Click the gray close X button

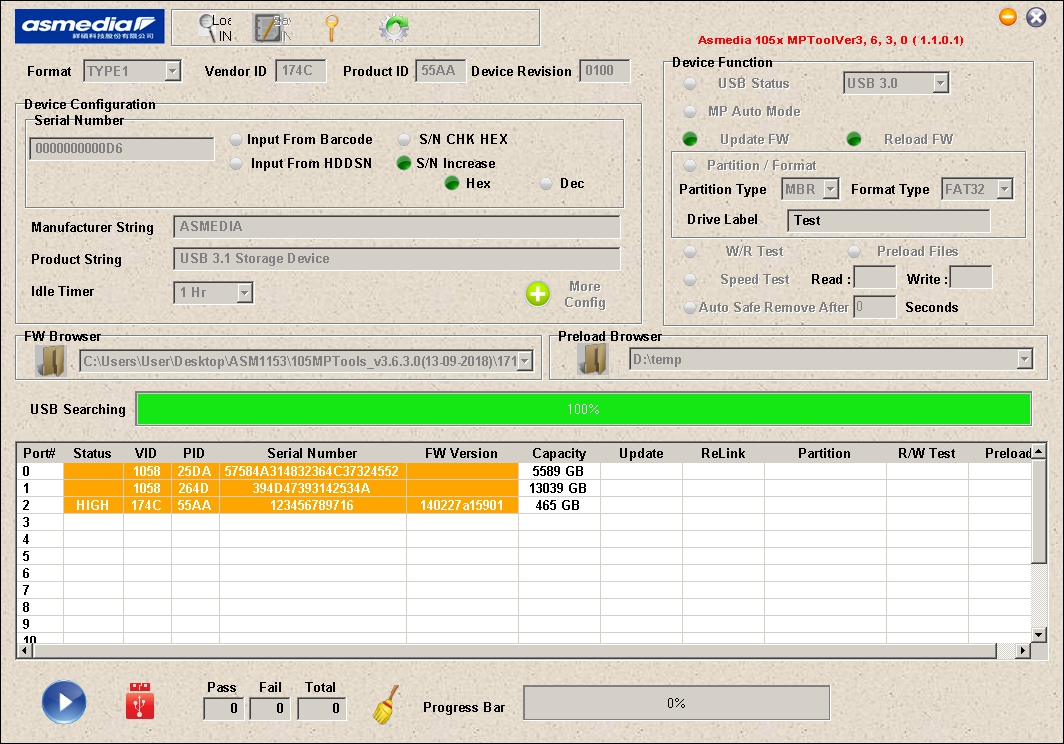[x=1036, y=17]
